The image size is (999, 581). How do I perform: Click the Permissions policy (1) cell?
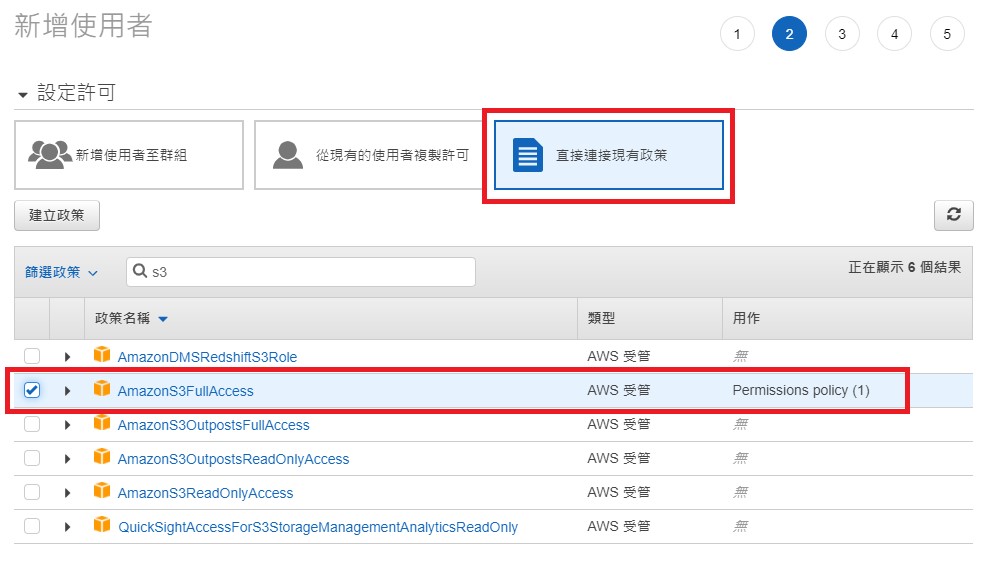tap(801, 390)
